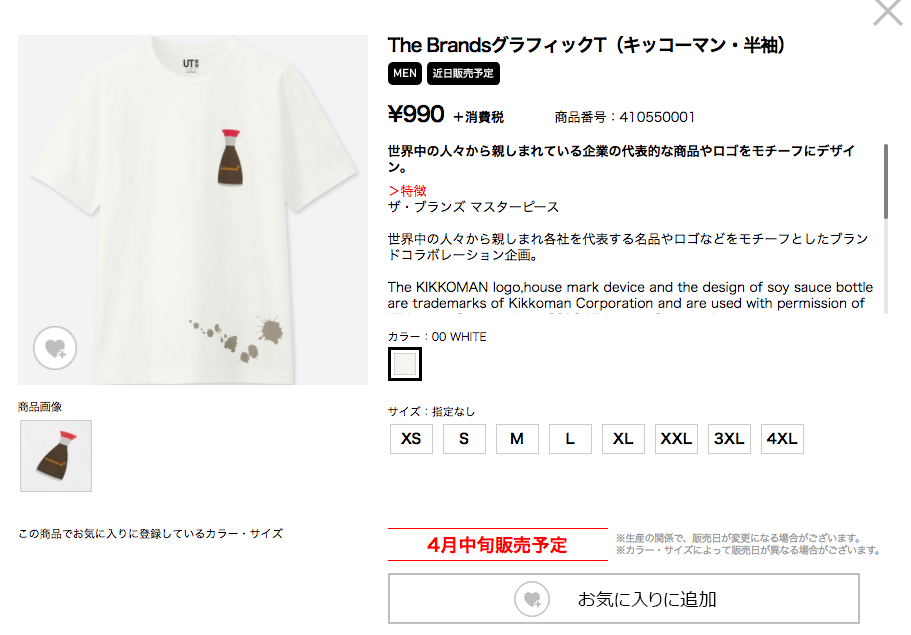Click the MEN category tag

point(405,74)
